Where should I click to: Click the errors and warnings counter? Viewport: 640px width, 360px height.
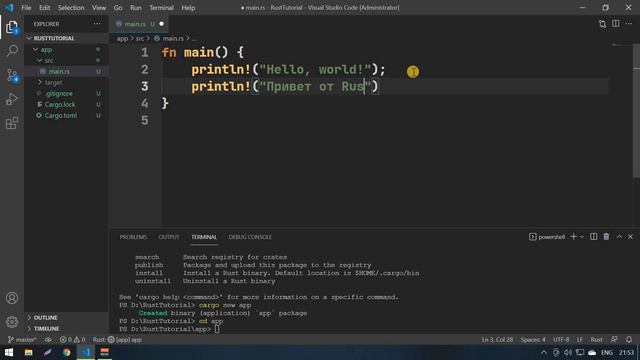point(73,340)
